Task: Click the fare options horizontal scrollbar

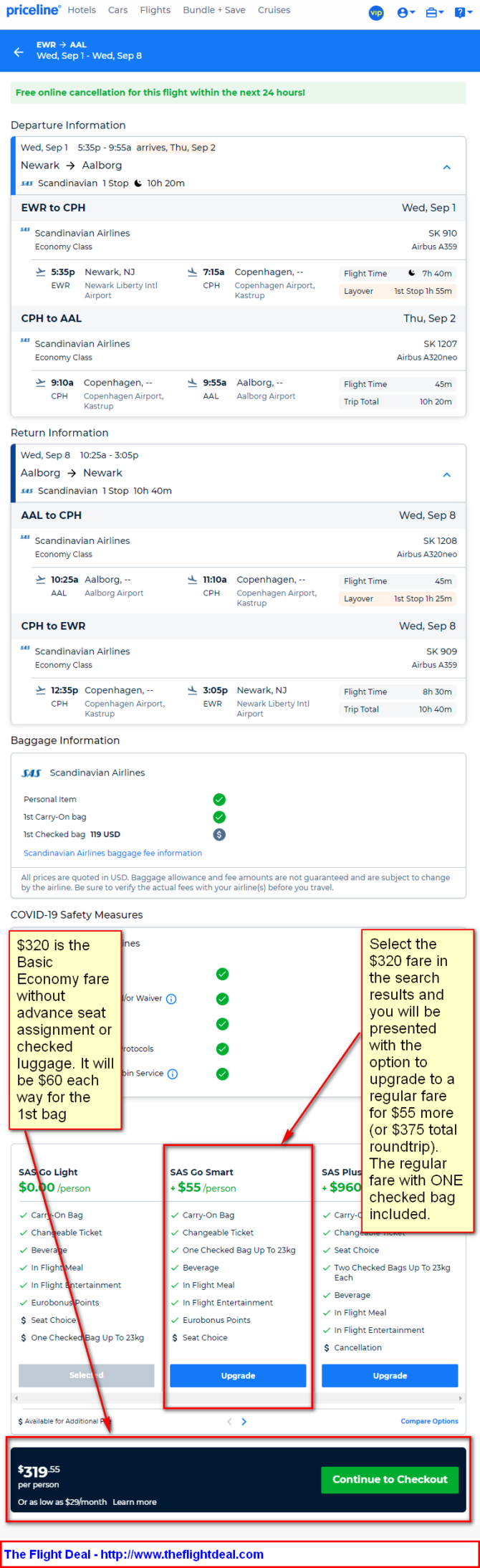Action: click(238, 1398)
